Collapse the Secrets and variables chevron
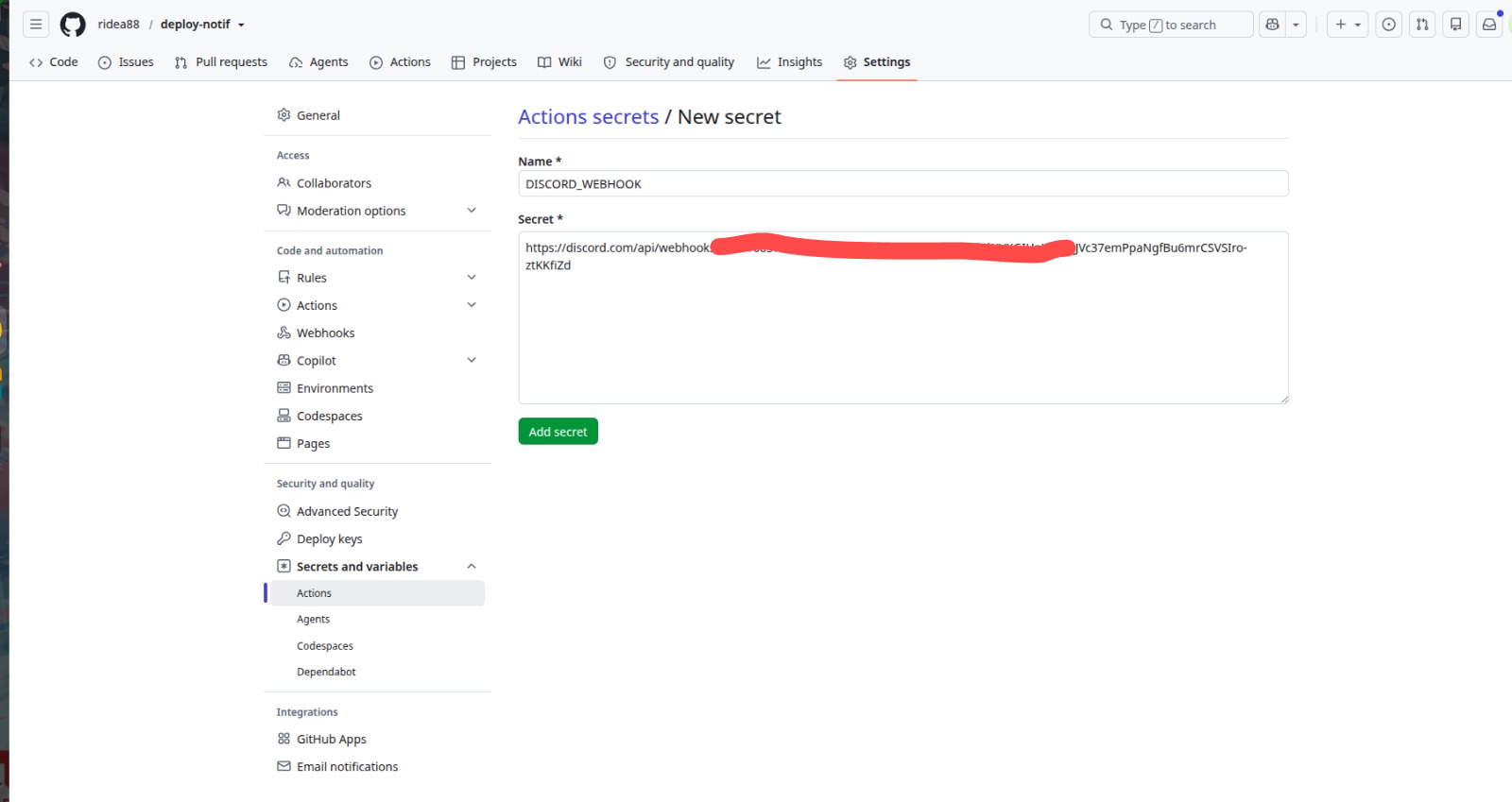The image size is (1512, 802). 472,566
